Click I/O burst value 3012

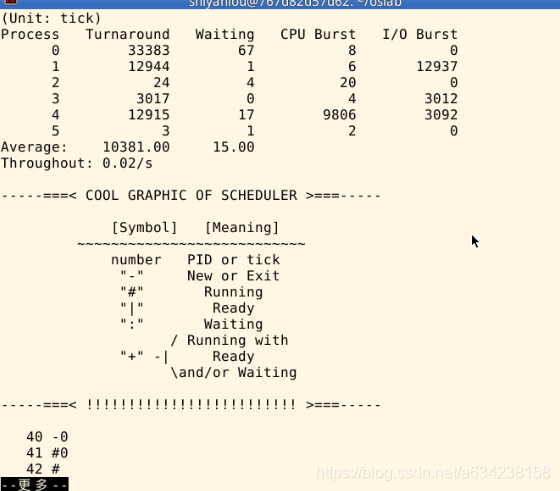(x=441, y=99)
